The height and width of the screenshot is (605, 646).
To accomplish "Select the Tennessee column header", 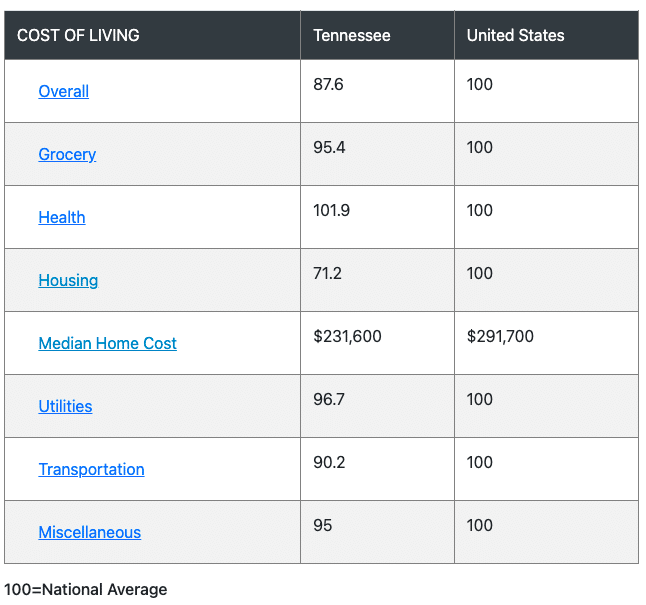I will click(x=351, y=35).
